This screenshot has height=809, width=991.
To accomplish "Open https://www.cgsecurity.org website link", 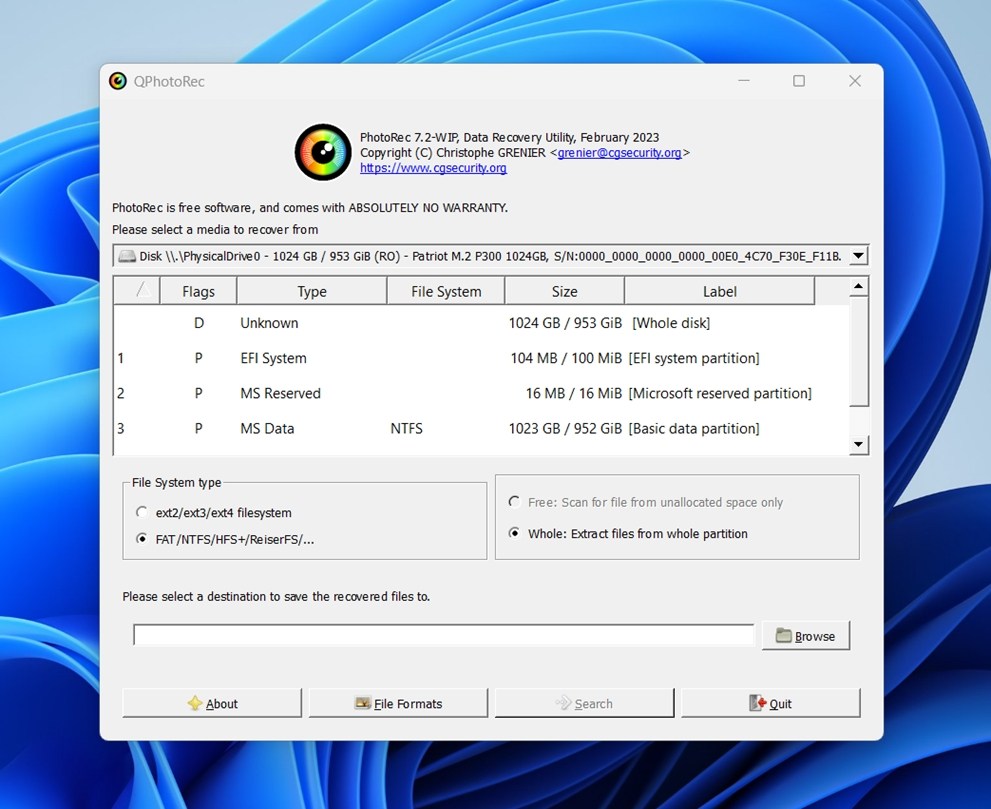I will pos(433,168).
